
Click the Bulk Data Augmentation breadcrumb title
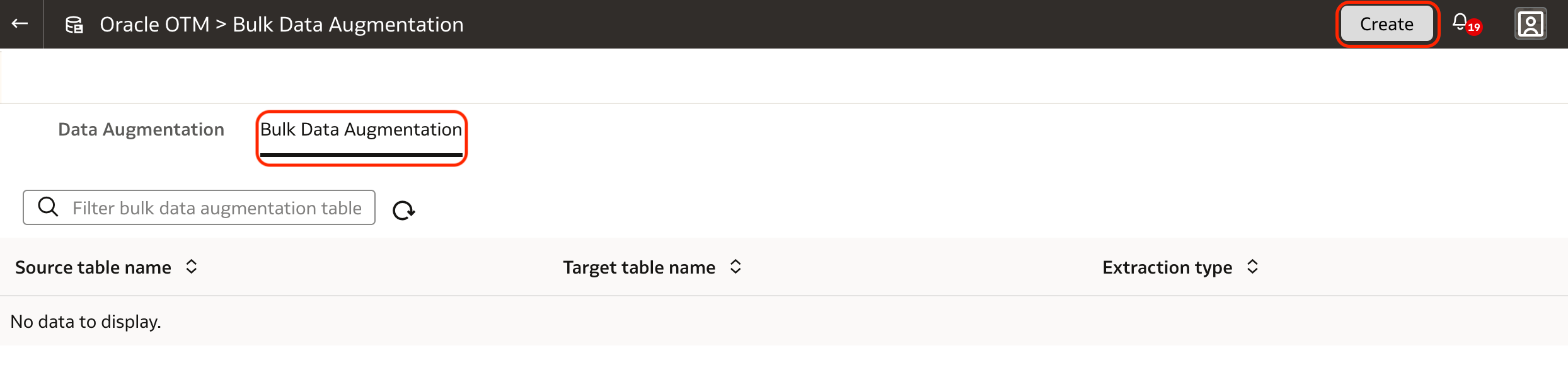(x=348, y=25)
